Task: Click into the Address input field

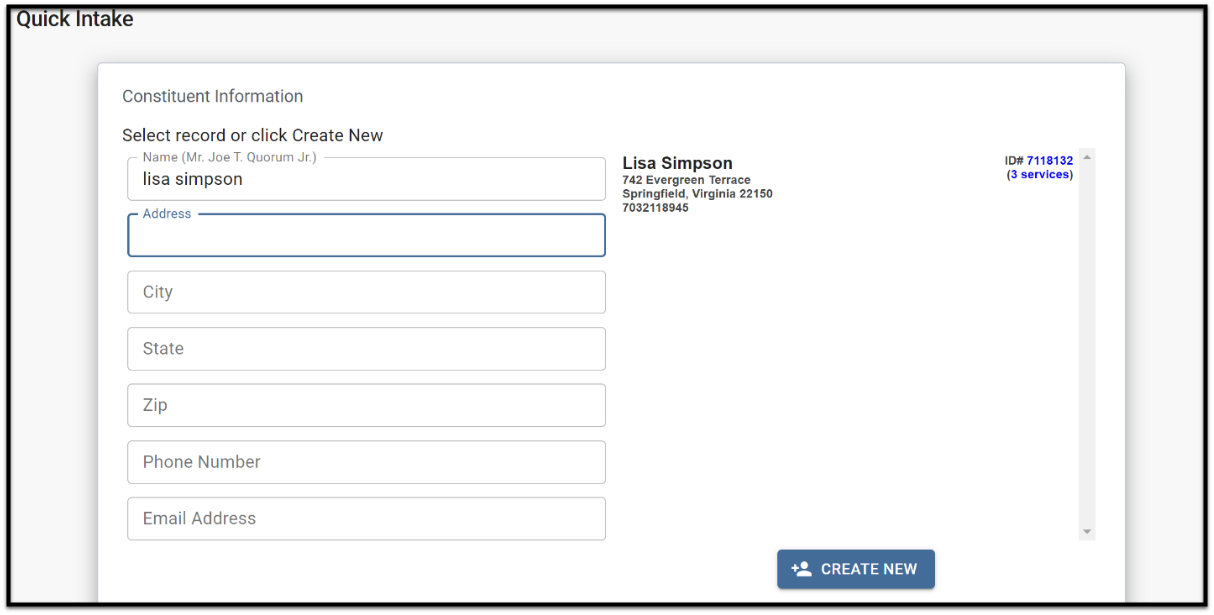Action: tap(366, 235)
